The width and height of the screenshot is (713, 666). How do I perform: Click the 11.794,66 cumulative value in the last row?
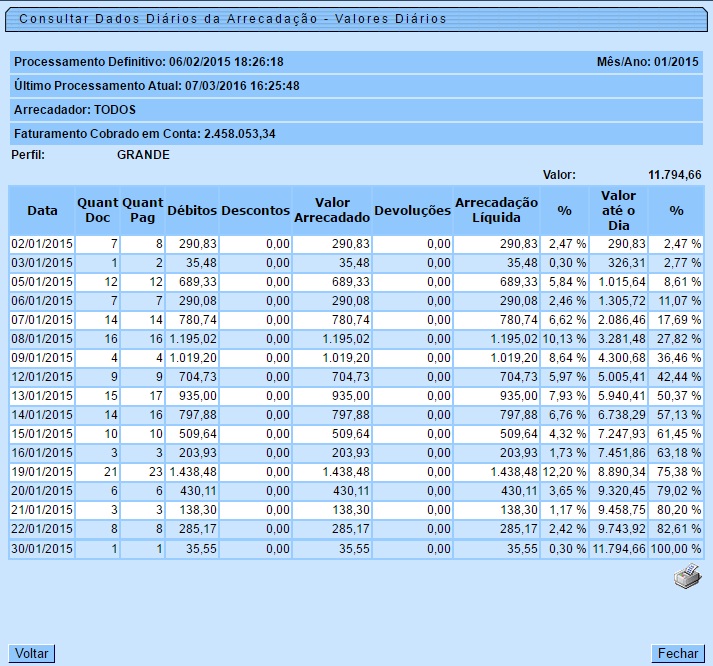[618, 549]
